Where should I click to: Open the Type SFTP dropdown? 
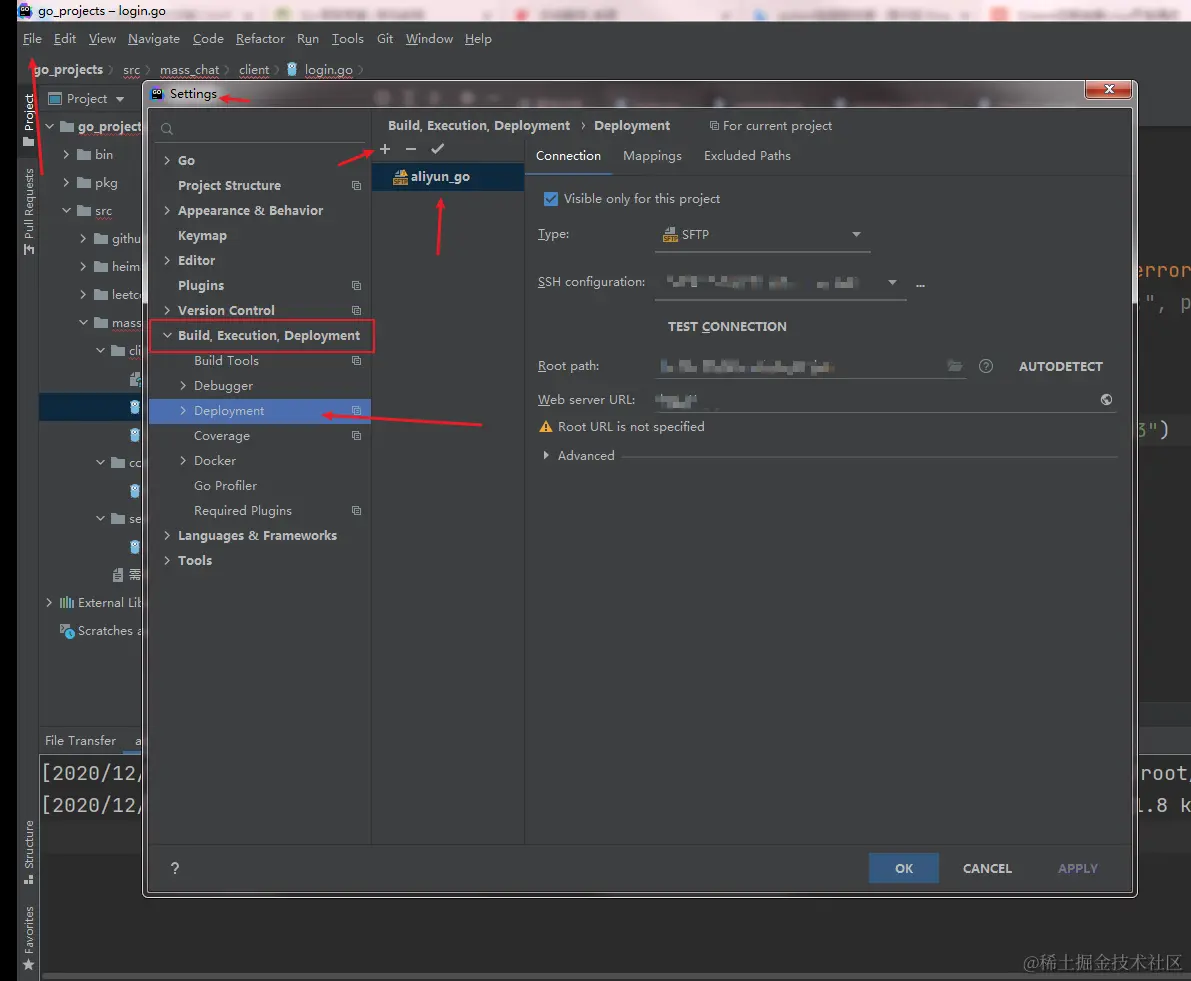coord(762,235)
